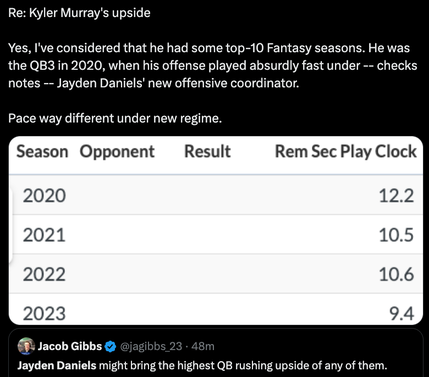The height and width of the screenshot is (377, 429).
Task: Click the Rem Sec Play Clock header
Action: [x=346, y=152]
